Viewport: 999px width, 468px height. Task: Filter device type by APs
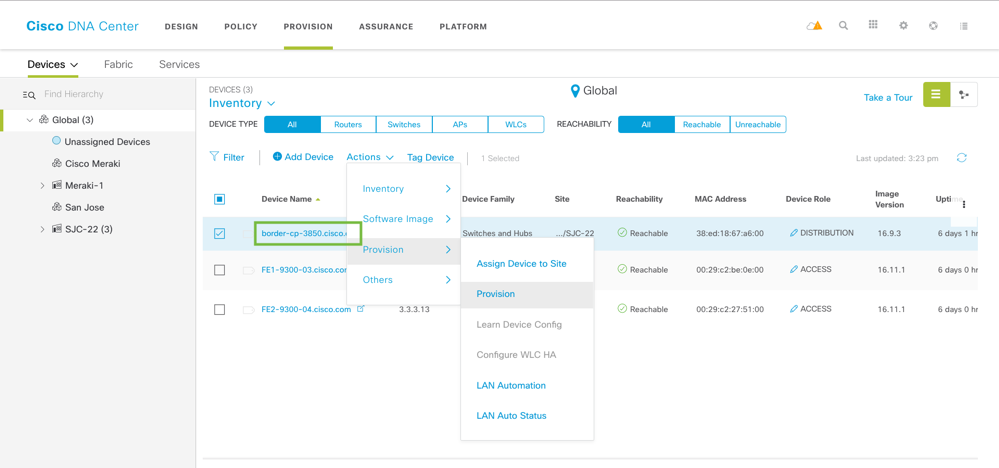tap(460, 124)
